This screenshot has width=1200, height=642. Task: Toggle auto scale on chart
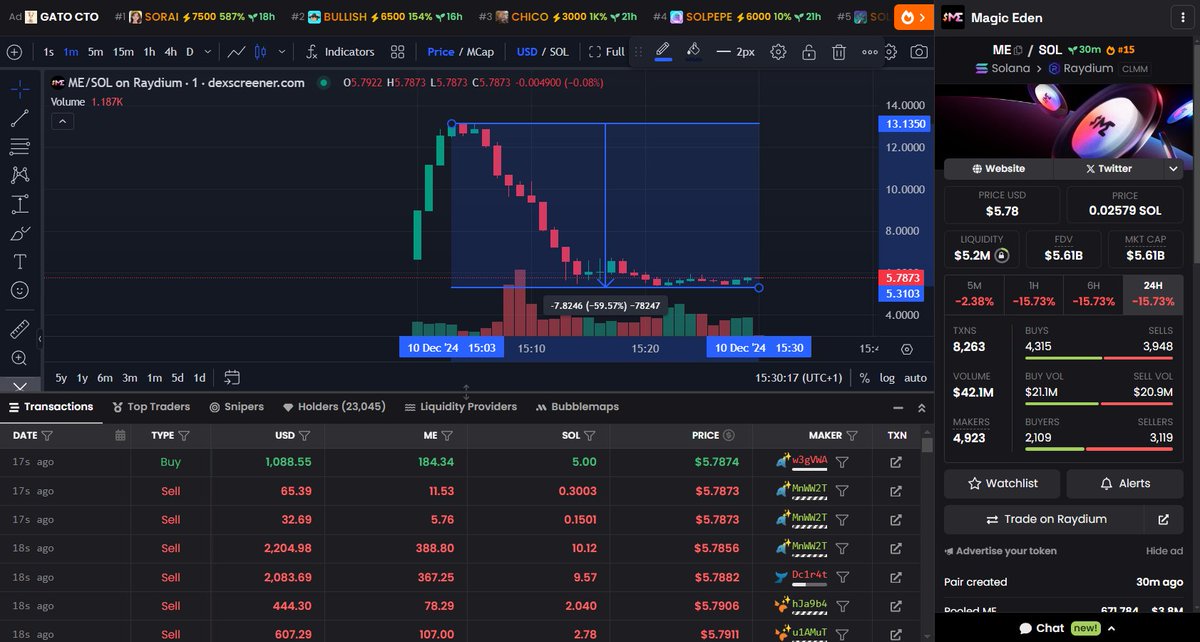(x=915, y=378)
